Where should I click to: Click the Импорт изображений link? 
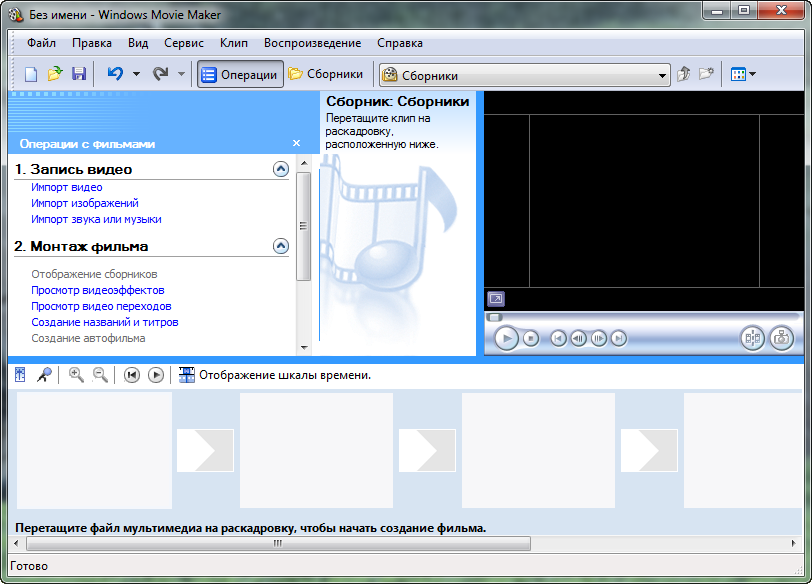(85, 203)
